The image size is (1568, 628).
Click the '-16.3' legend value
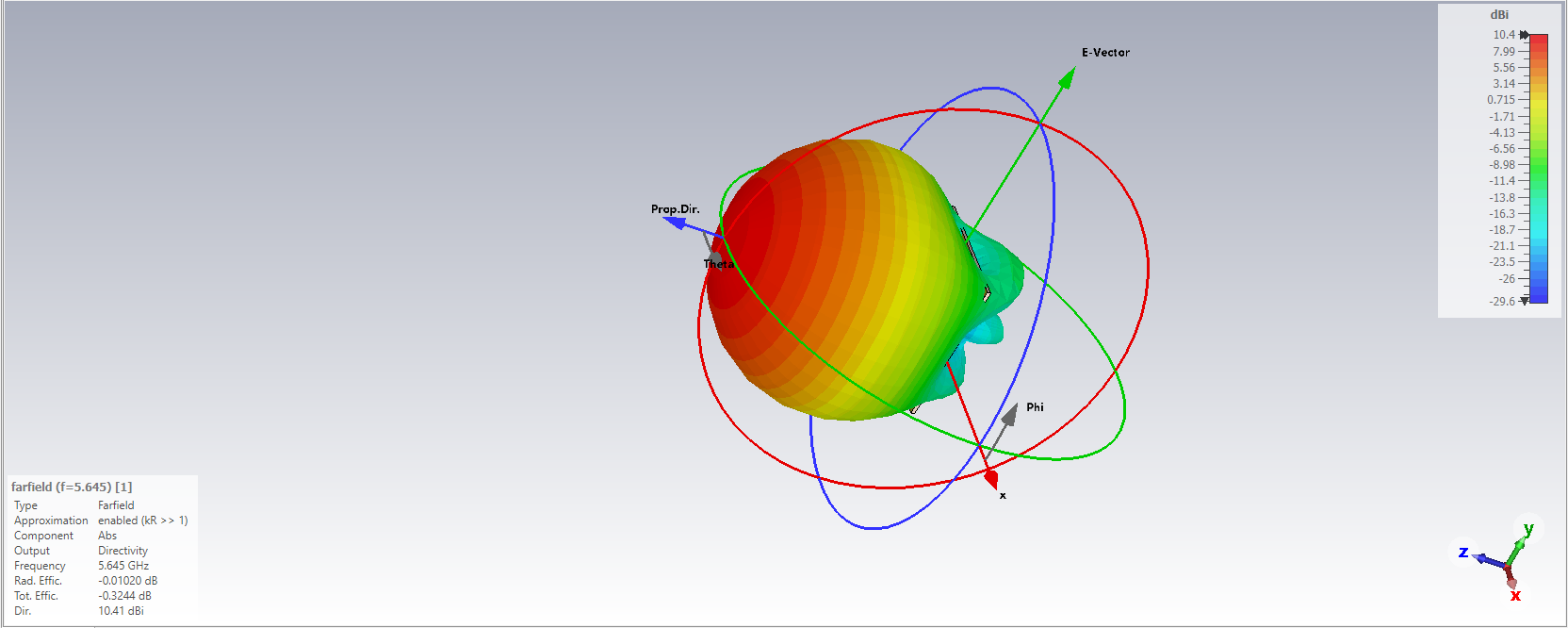click(x=1502, y=214)
